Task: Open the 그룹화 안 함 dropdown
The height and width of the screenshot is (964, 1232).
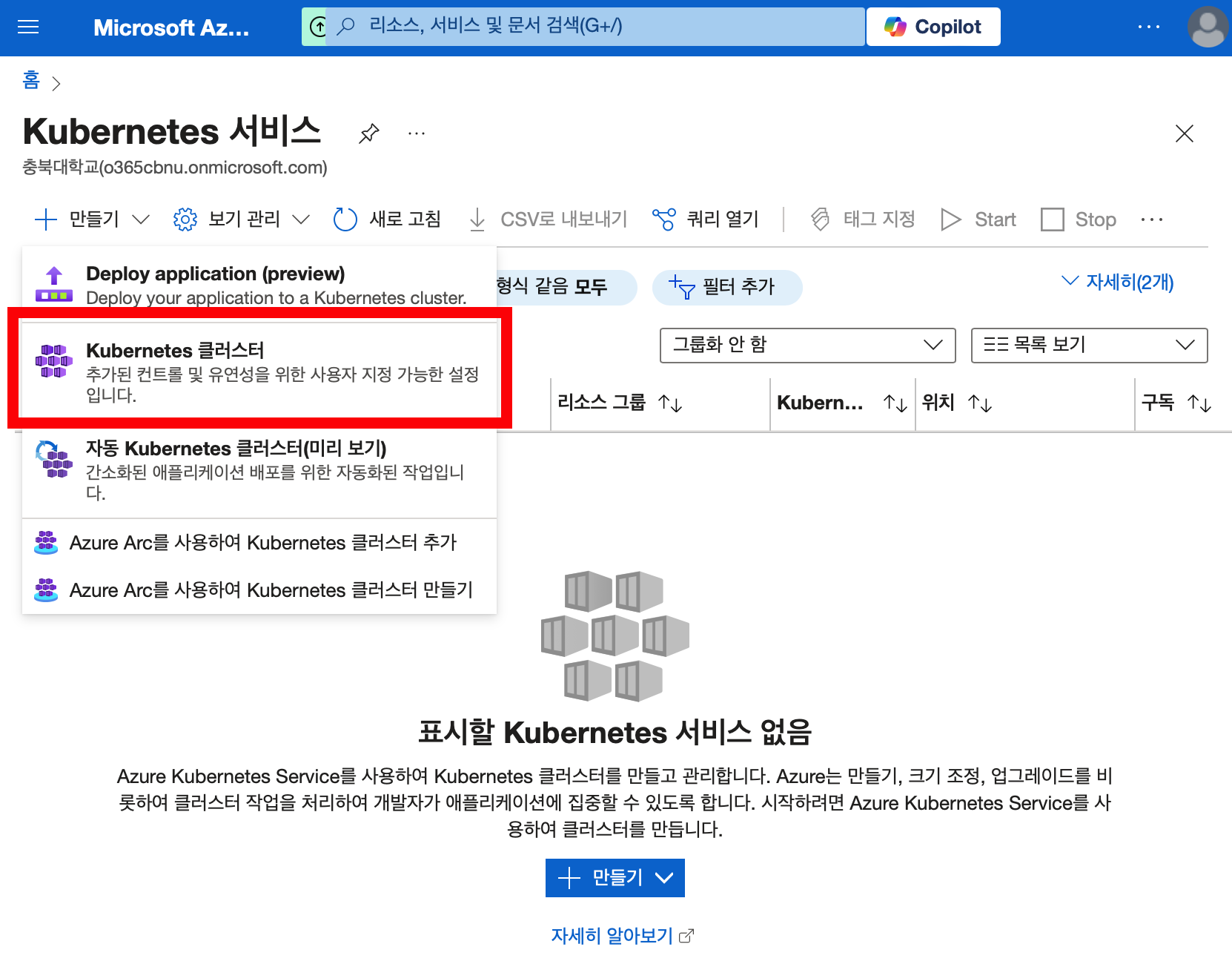Action: click(x=808, y=345)
